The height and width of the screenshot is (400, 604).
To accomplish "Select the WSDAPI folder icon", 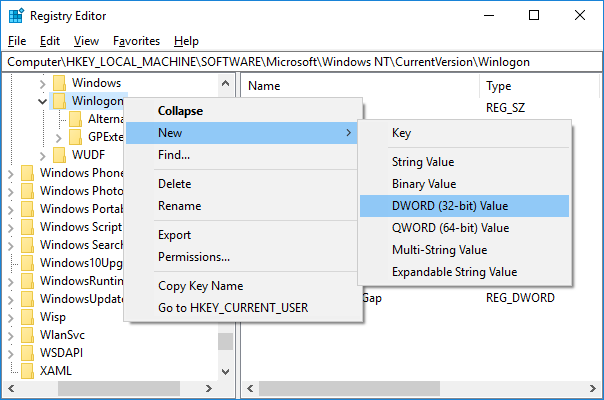I will 27,353.
